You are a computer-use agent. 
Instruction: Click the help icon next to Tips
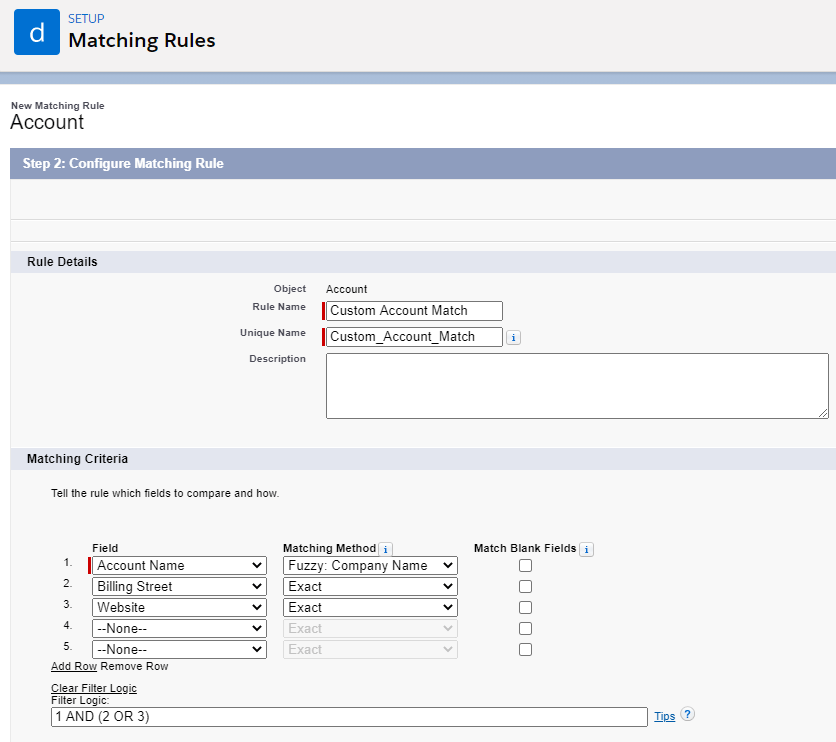(687, 715)
